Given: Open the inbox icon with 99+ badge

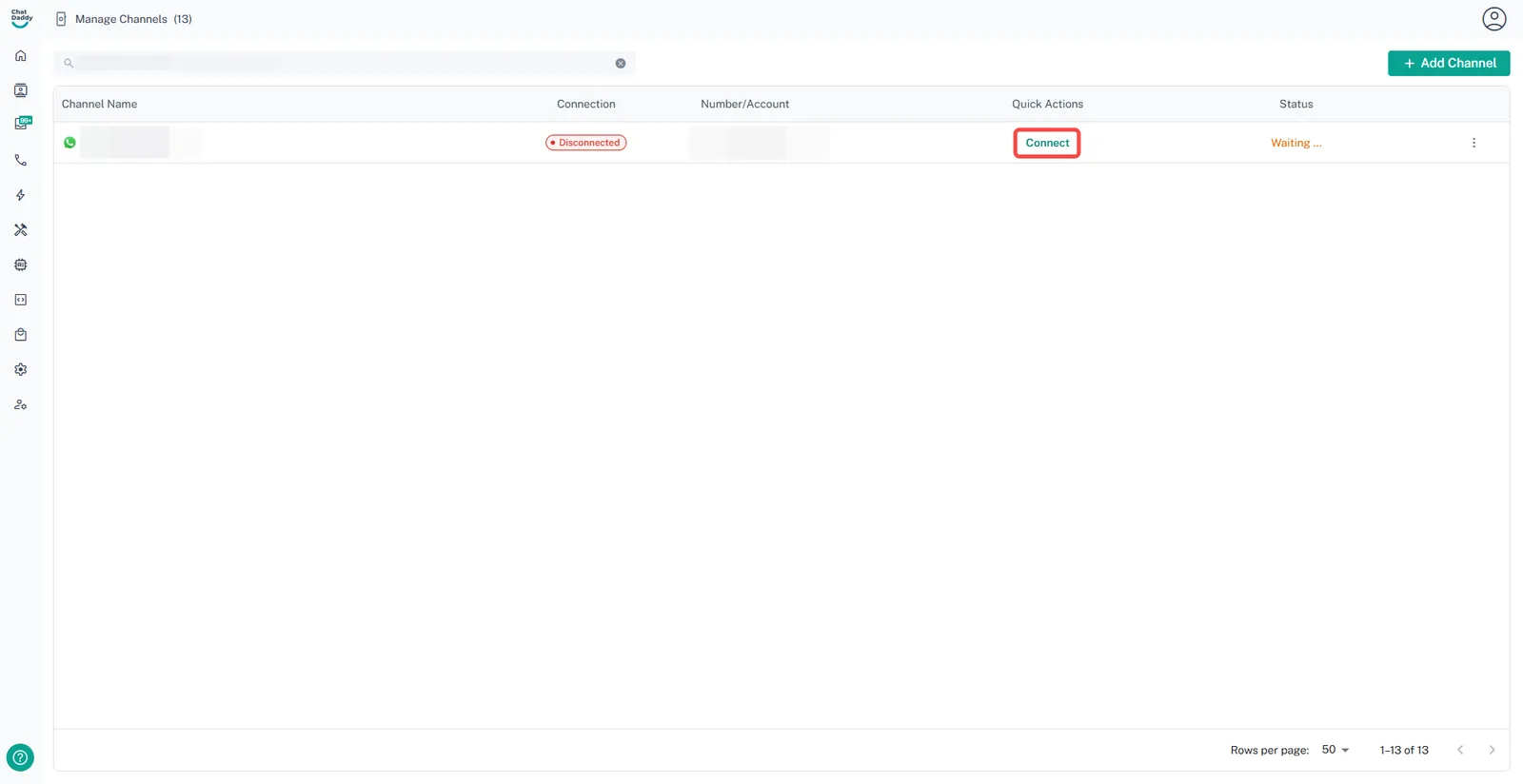Looking at the screenshot, I should pos(22,124).
